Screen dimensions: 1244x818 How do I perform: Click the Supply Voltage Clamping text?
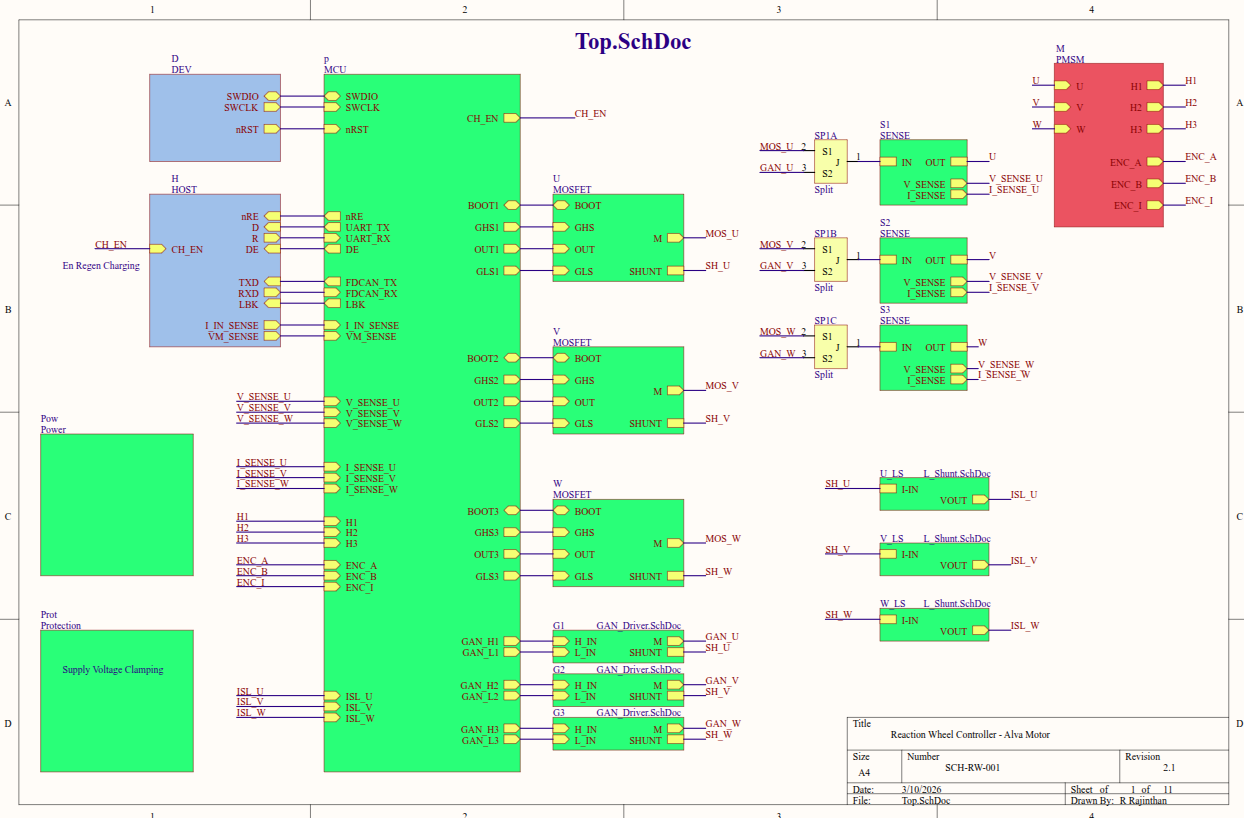pyautogui.click(x=113, y=670)
